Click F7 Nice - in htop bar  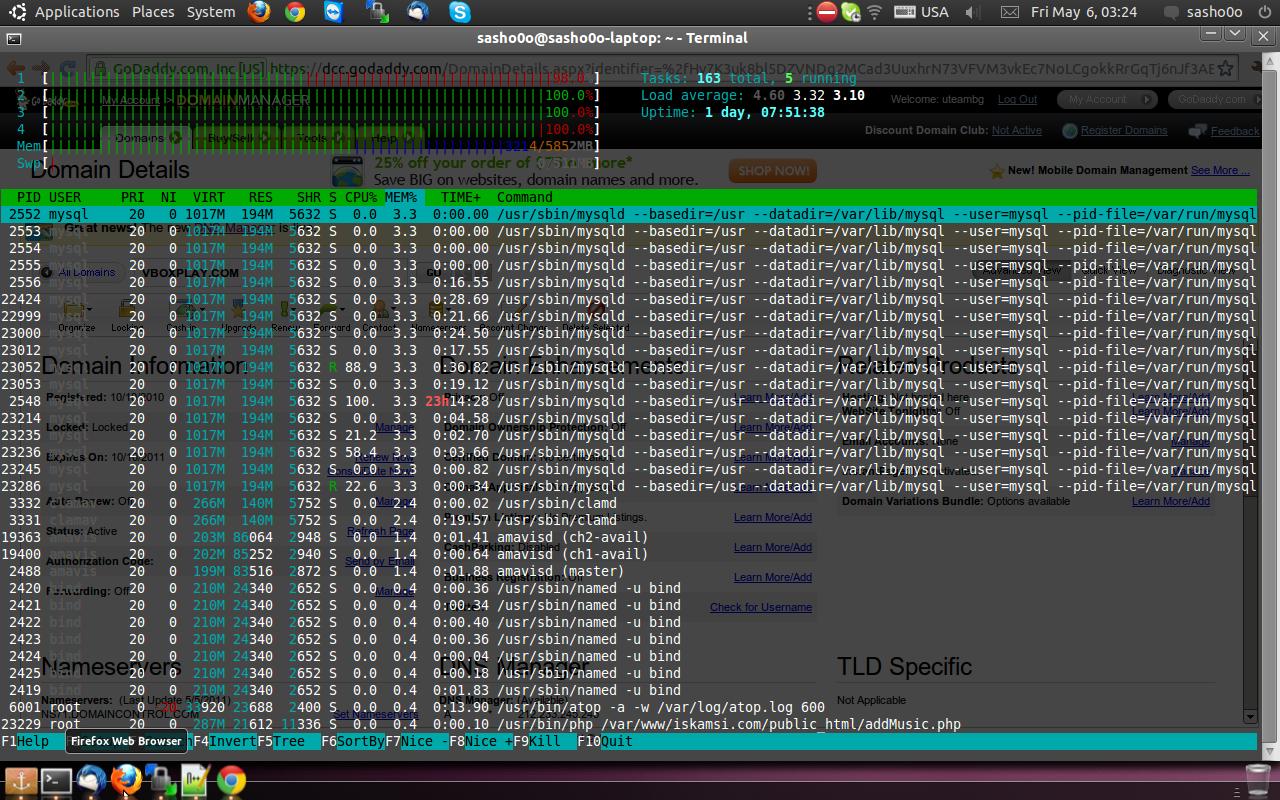pyautogui.click(x=417, y=741)
